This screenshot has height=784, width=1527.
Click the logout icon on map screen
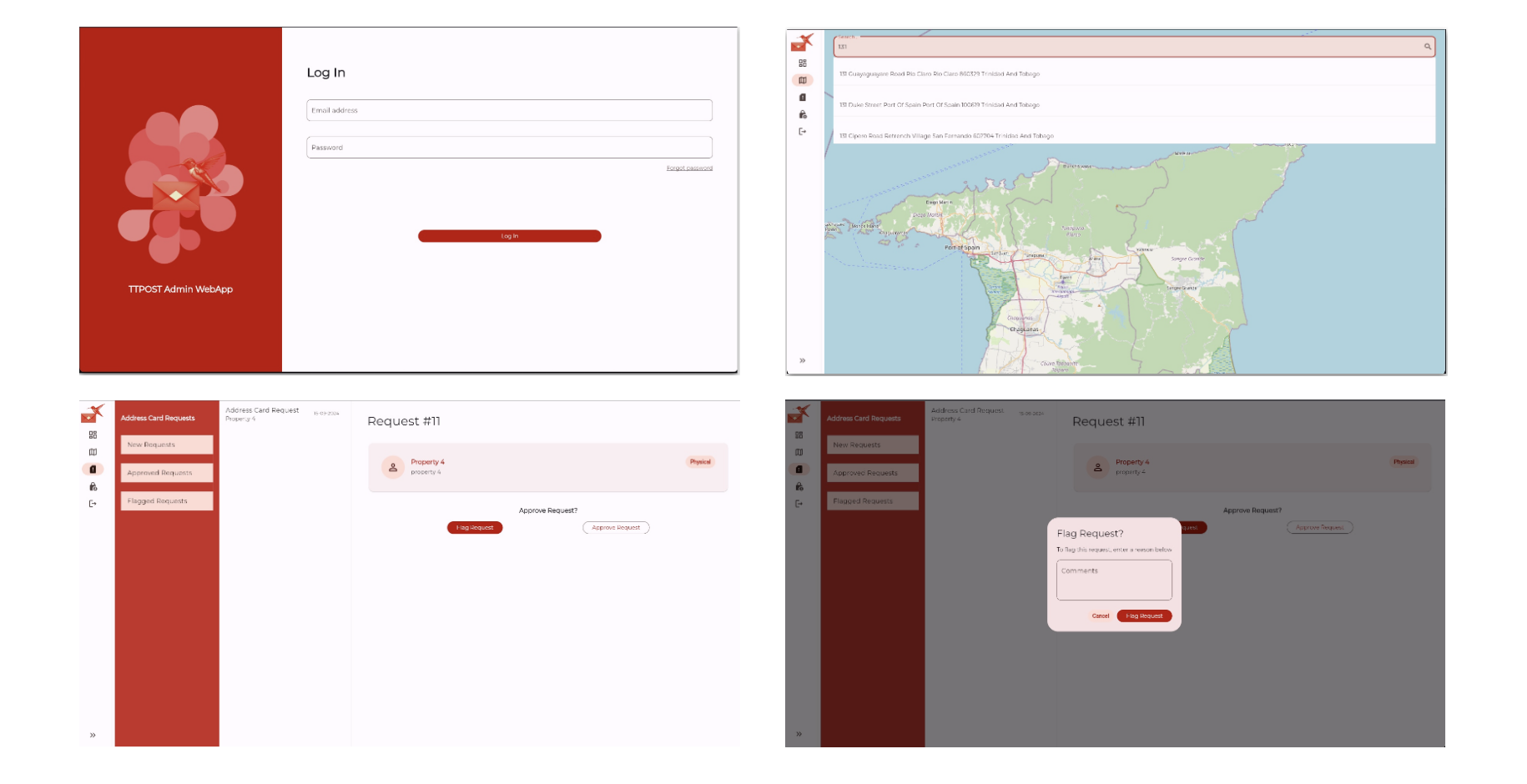pos(803,132)
